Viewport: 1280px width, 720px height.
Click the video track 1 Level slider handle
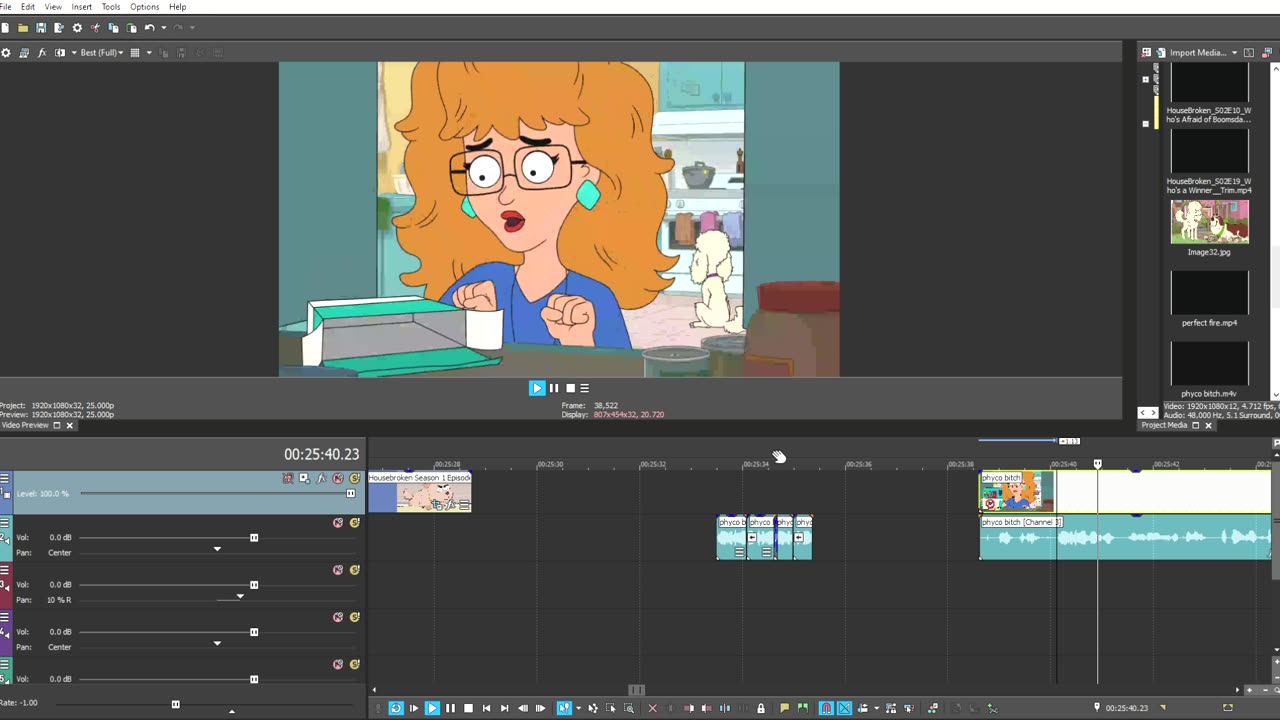click(350, 494)
